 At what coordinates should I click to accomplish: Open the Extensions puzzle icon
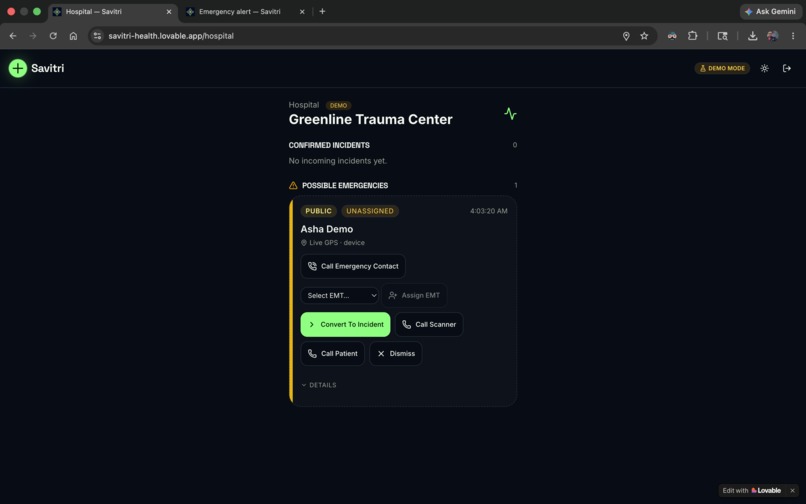(x=692, y=36)
